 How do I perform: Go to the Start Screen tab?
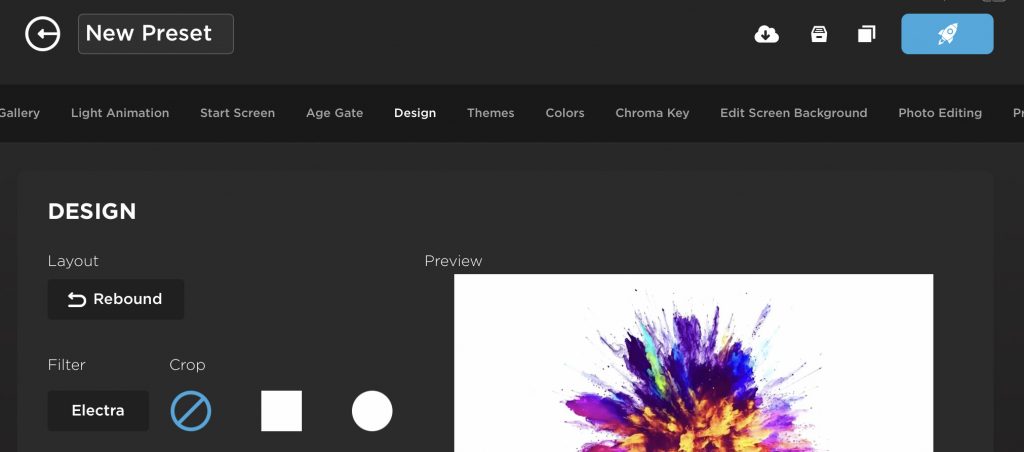pyautogui.click(x=237, y=113)
